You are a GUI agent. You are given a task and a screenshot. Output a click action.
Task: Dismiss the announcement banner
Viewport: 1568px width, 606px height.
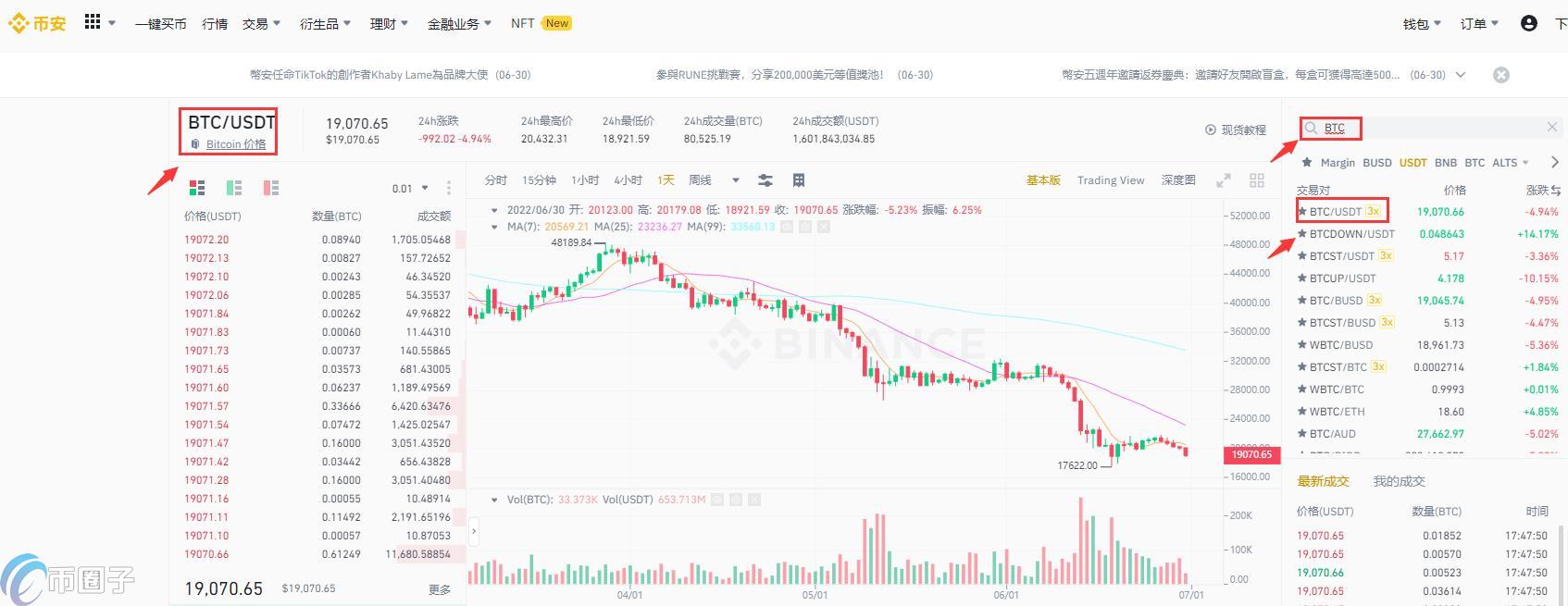(1501, 75)
